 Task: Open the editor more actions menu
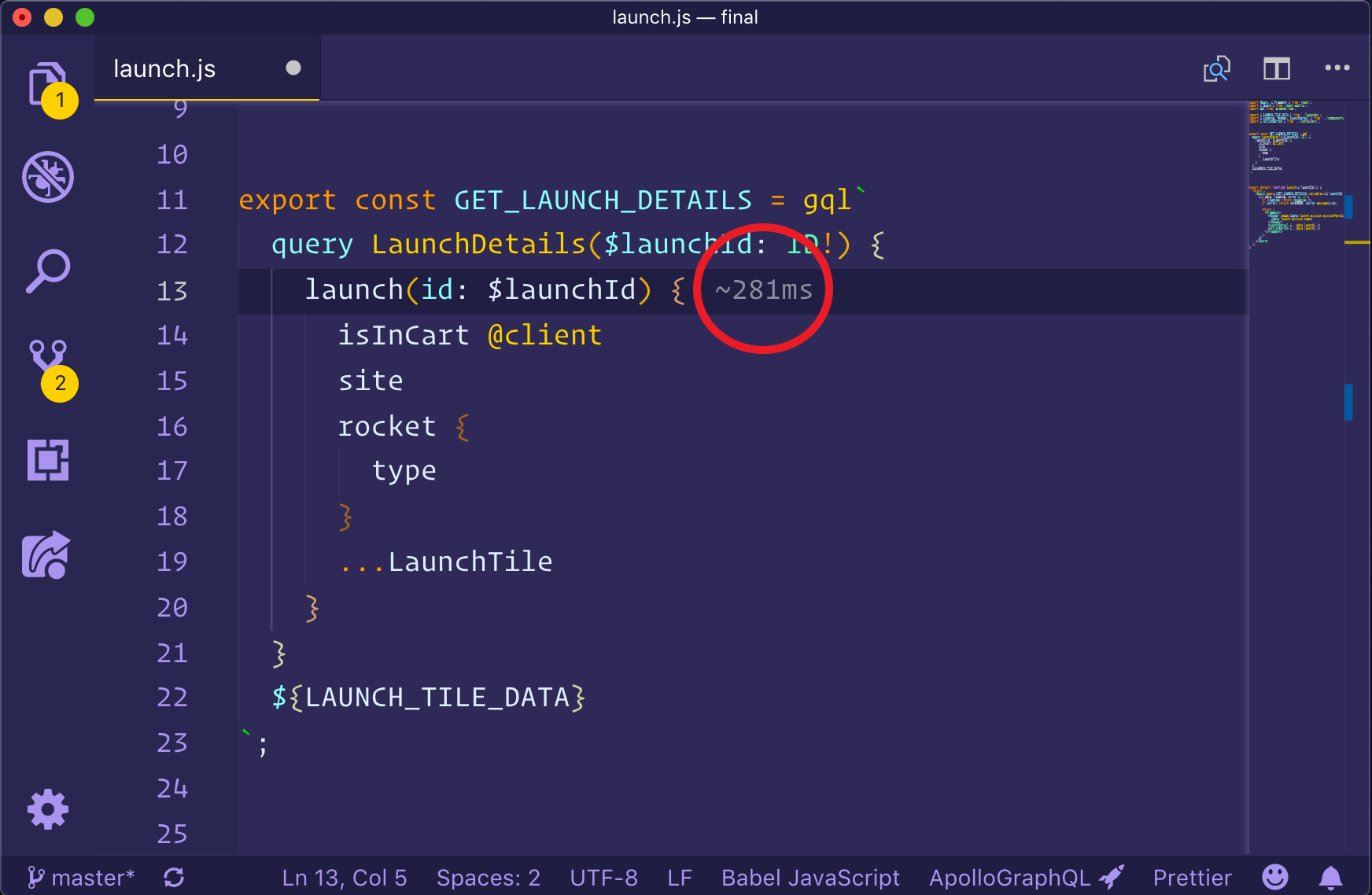pos(1336,68)
